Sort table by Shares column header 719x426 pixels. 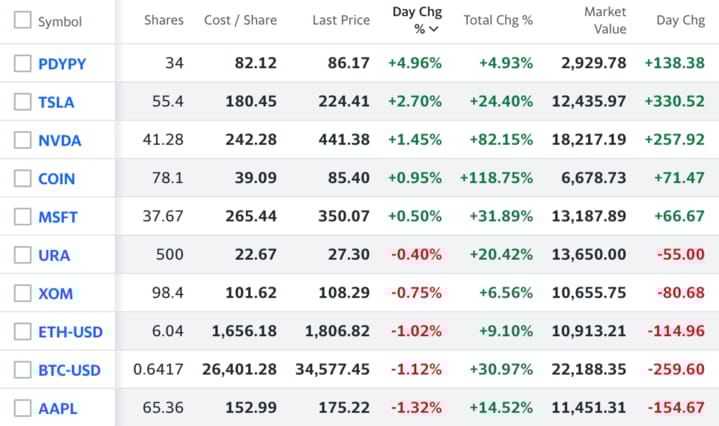tap(163, 20)
